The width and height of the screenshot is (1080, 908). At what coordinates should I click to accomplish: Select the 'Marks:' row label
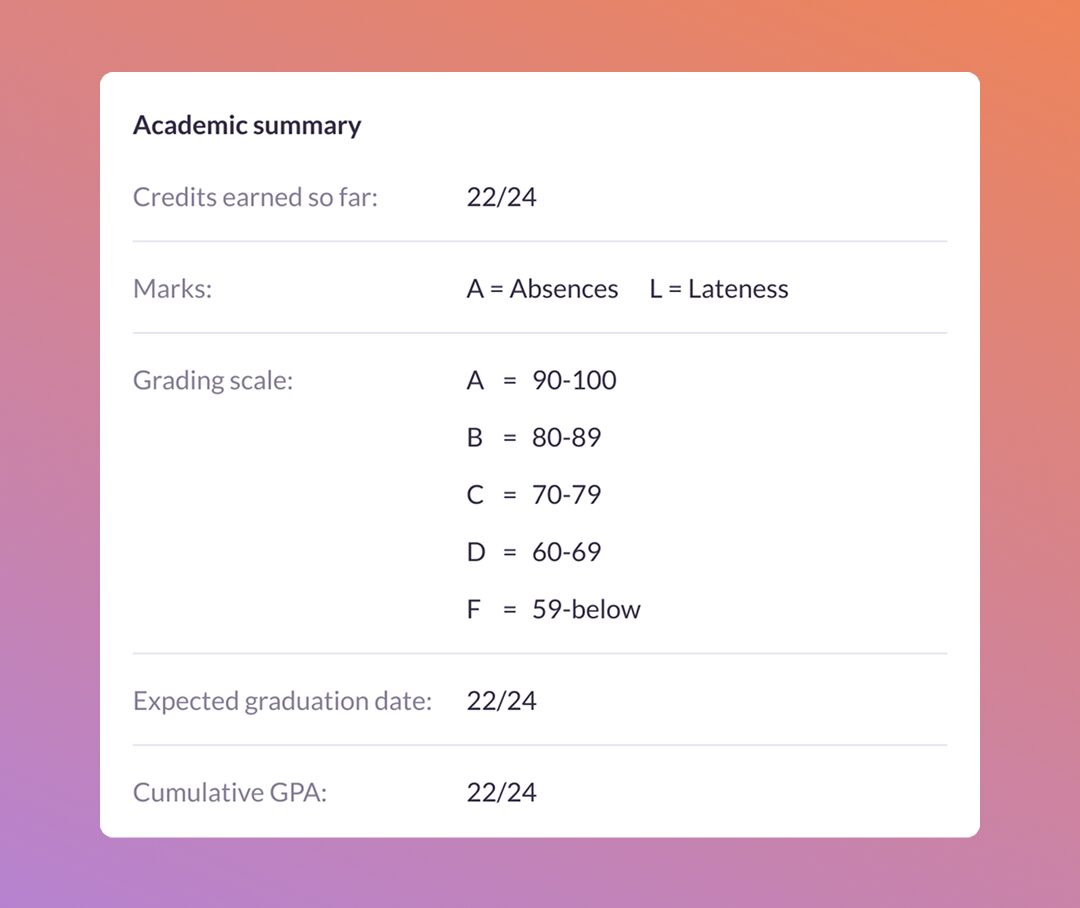173,289
